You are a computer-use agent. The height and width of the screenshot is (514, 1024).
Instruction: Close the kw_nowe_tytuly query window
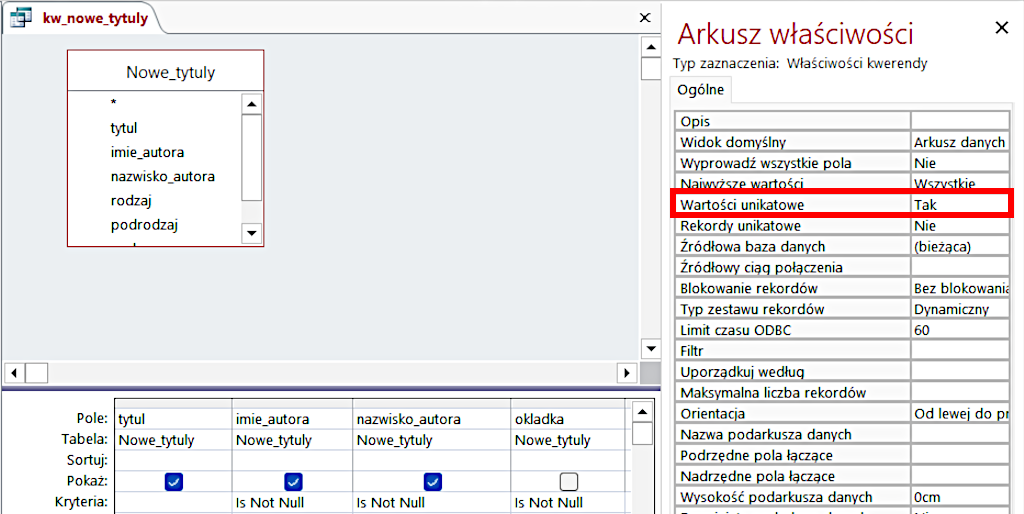coord(645,18)
